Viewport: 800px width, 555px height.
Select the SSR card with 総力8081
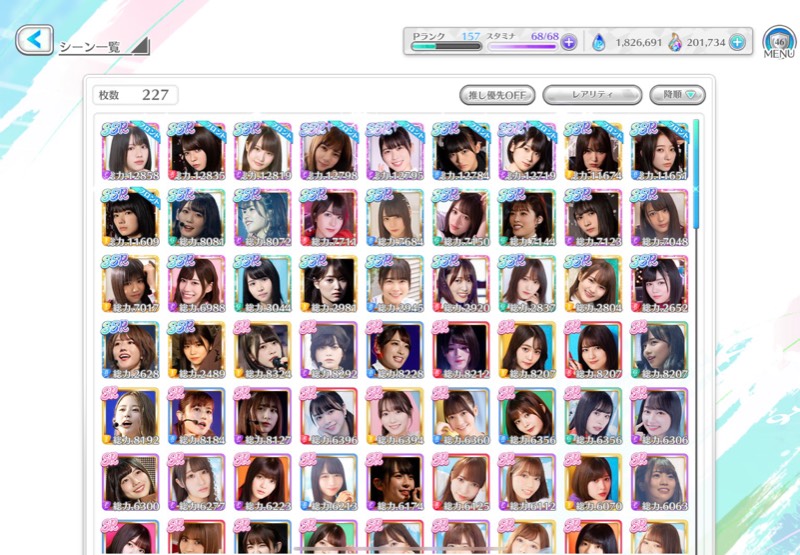196,218
